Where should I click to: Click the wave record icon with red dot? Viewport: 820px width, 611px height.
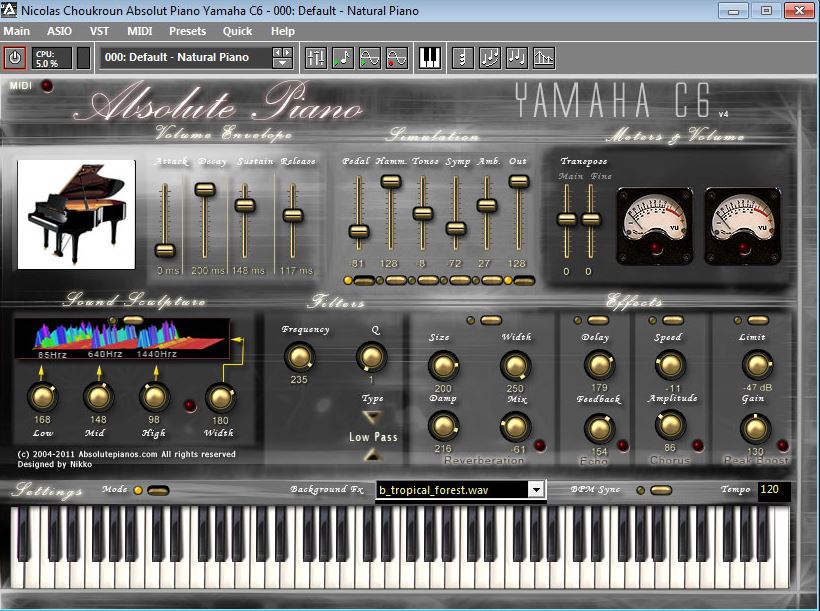pos(397,58)
